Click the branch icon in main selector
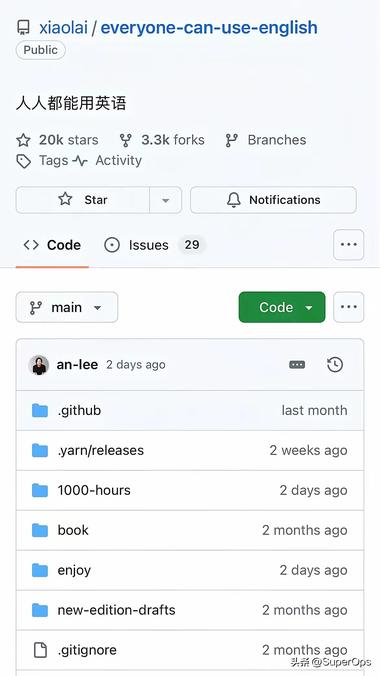The width and height of the screenshot is (380, 676). tap(36, 307)
